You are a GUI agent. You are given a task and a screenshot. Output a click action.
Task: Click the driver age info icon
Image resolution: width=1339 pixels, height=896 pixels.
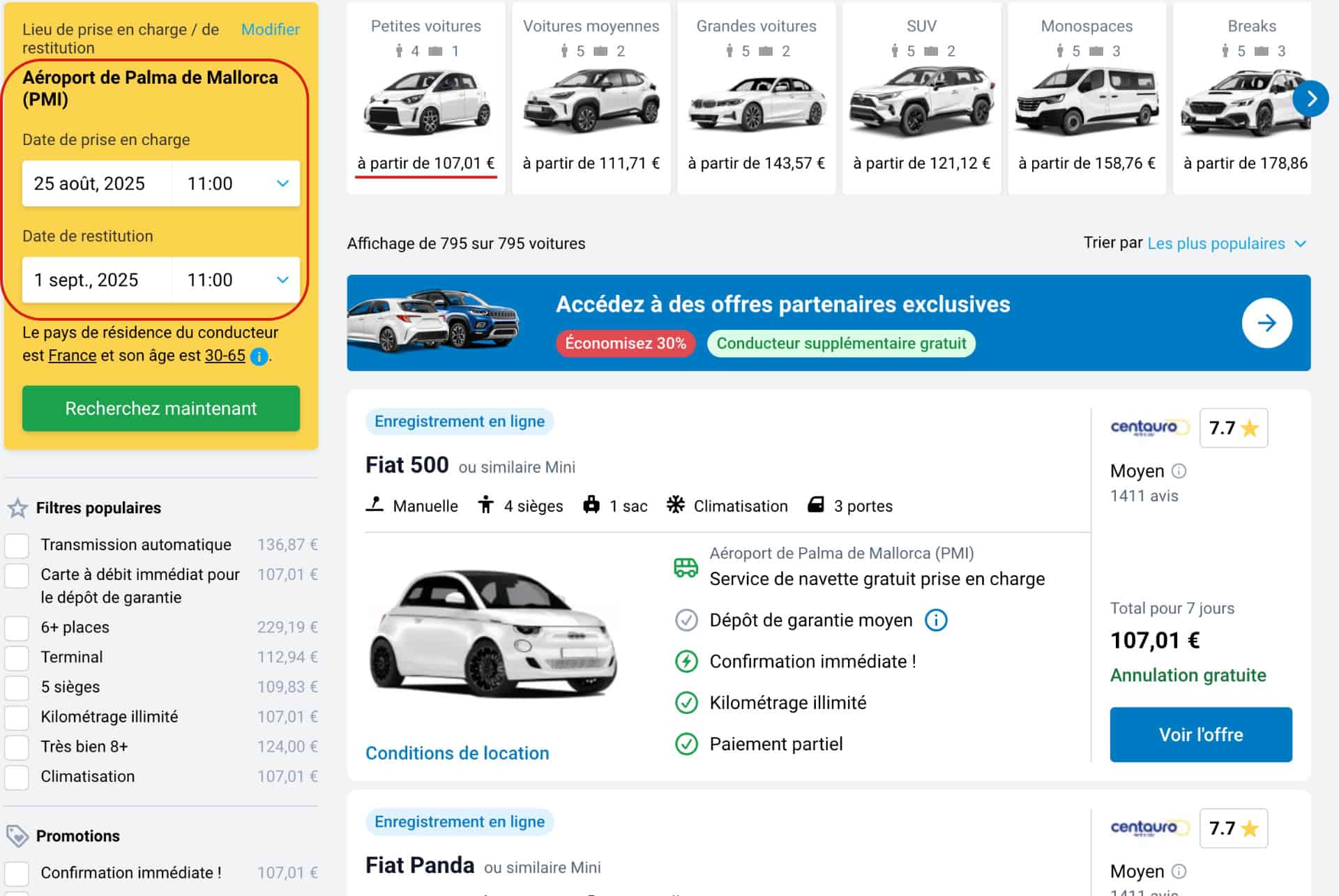(259, 356)
